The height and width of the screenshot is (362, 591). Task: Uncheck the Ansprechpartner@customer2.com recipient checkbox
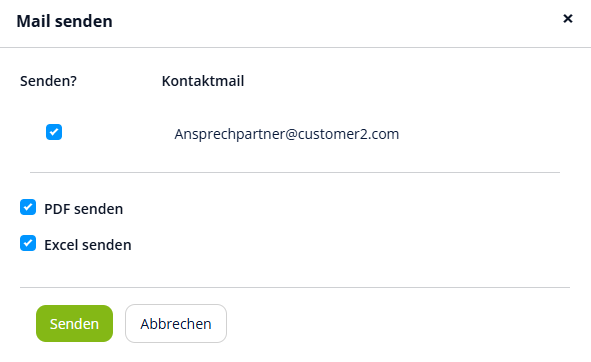click(54, 132)
